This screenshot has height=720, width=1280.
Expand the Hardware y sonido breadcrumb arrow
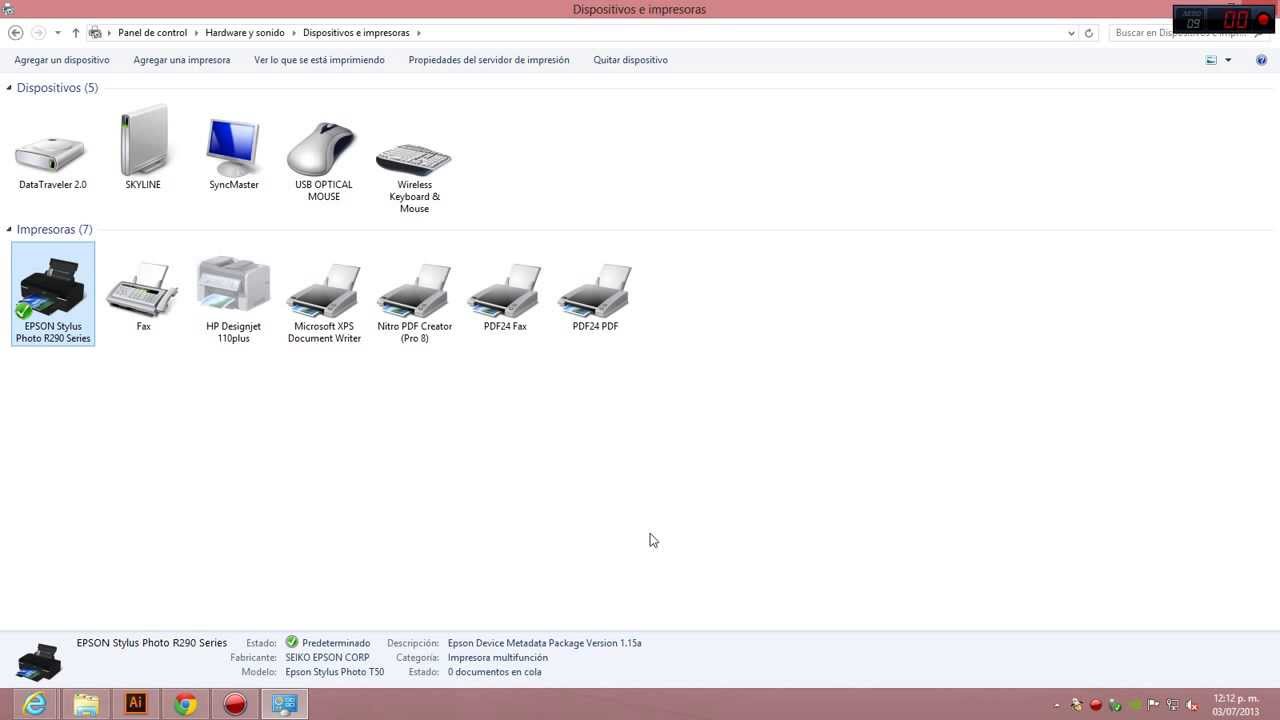click(294, 33)
